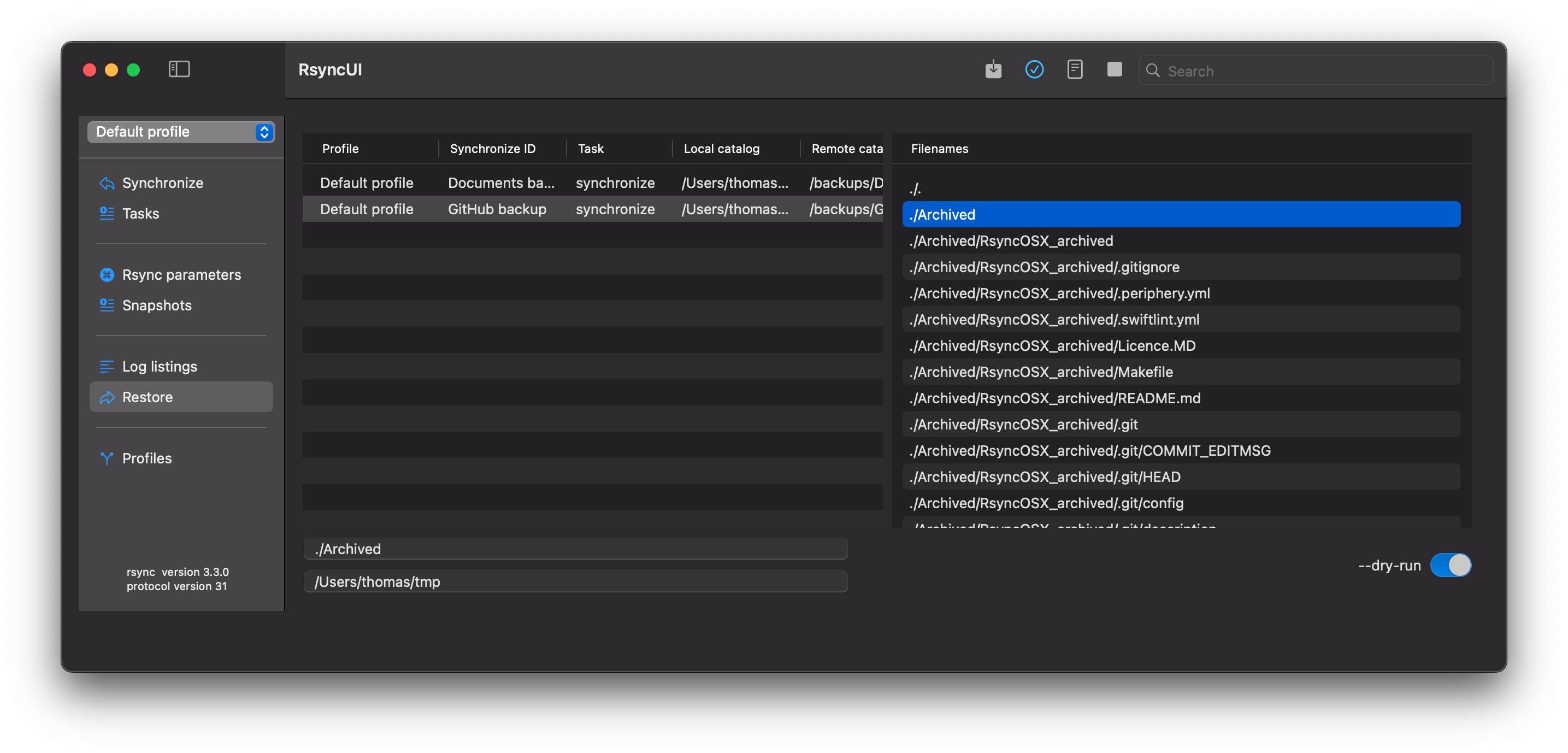Toggle the sidebar visibility icon
The height and width of the screenshot is (753, 1568).
179,69
